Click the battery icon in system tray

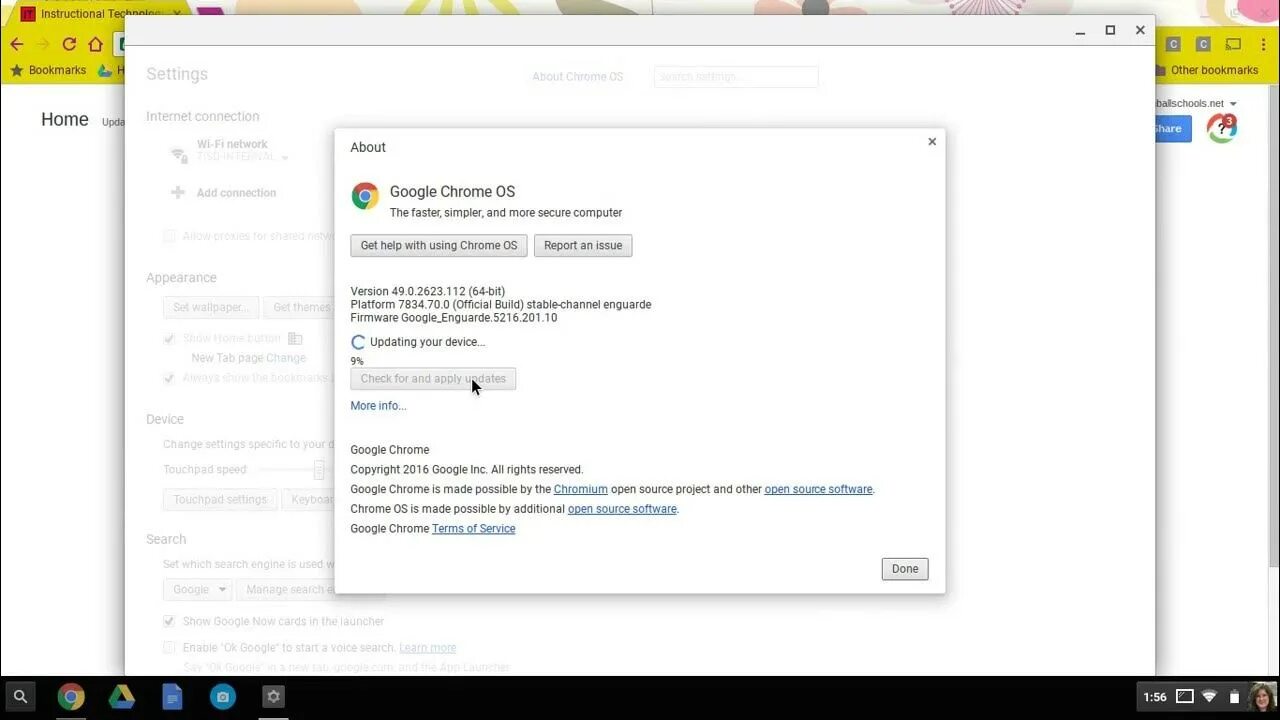[1234, 697]
